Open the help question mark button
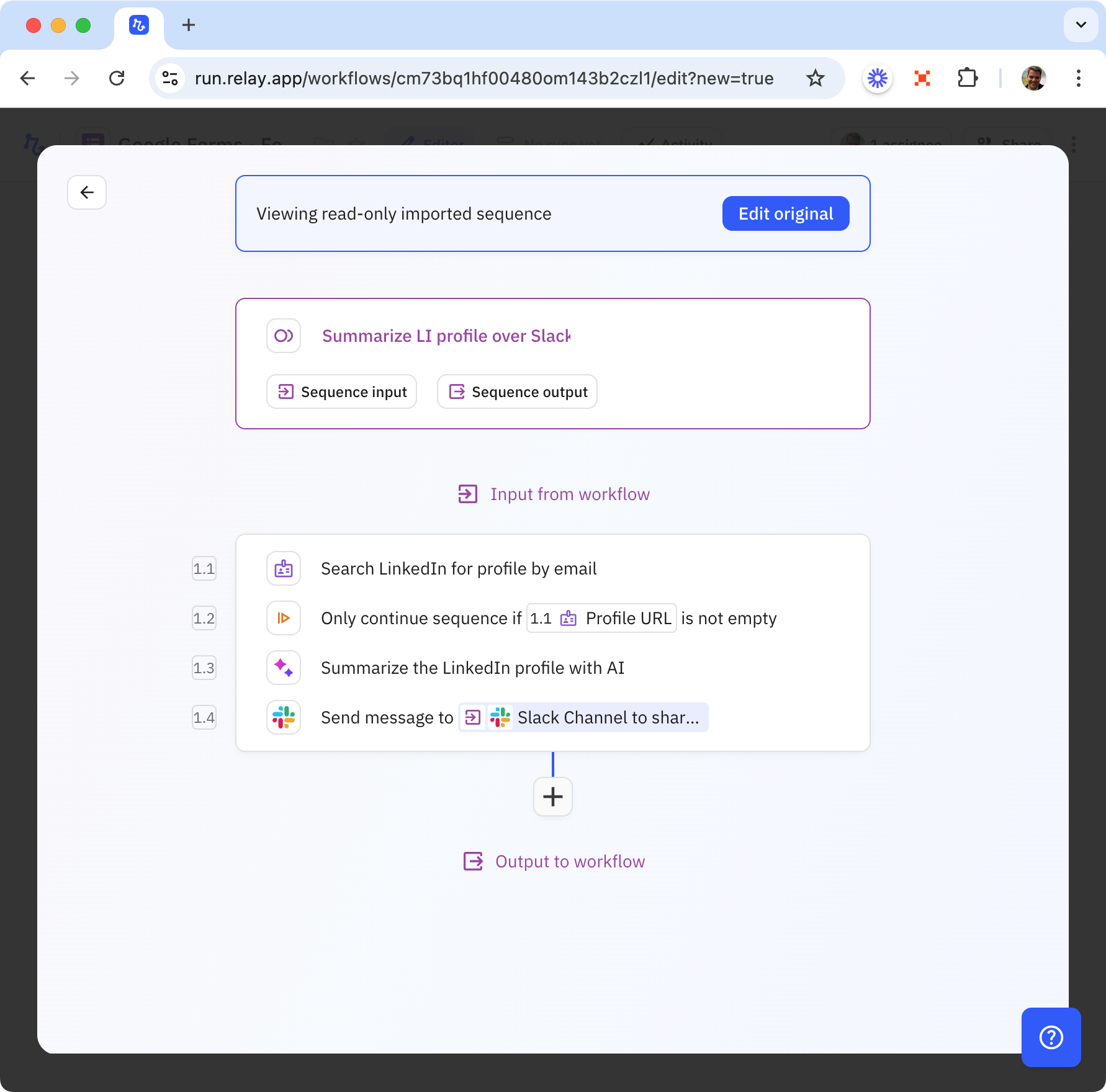The height and width of the screenshot is (1092, 1106). click(1051, 1037)
